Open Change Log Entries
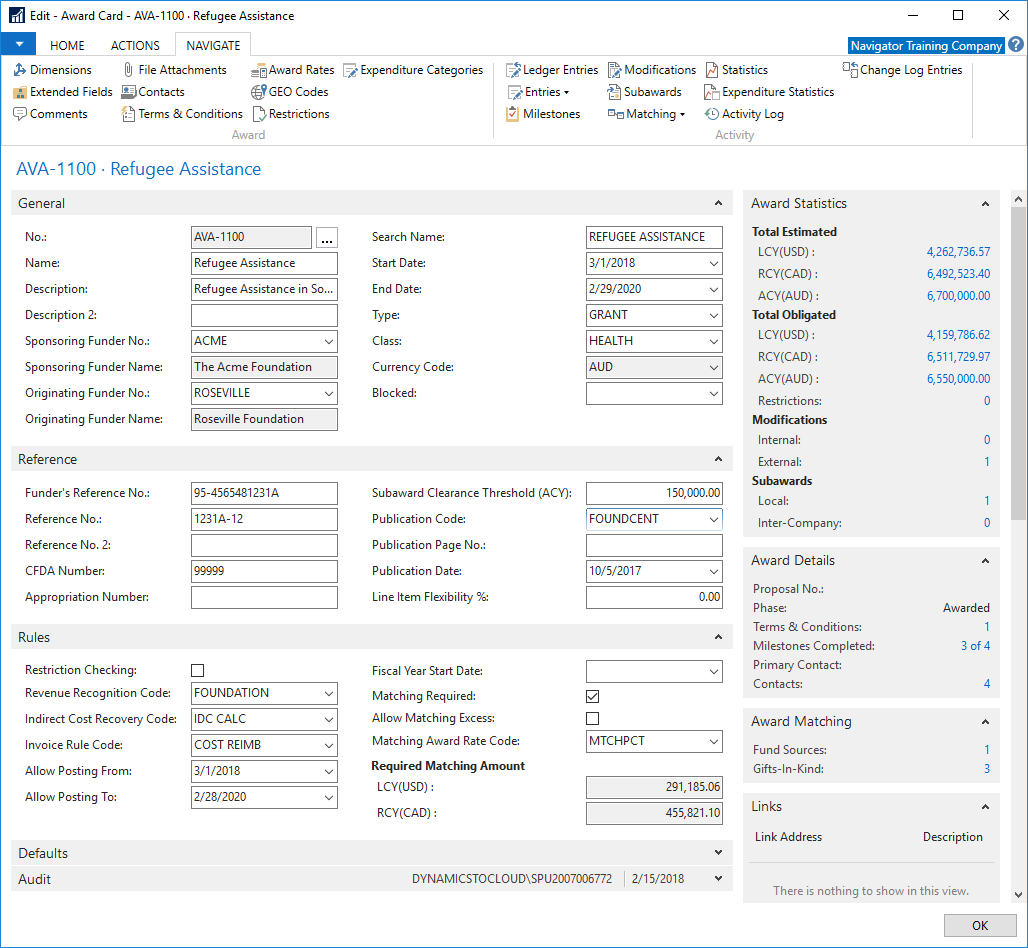 (x=903, y=69)
